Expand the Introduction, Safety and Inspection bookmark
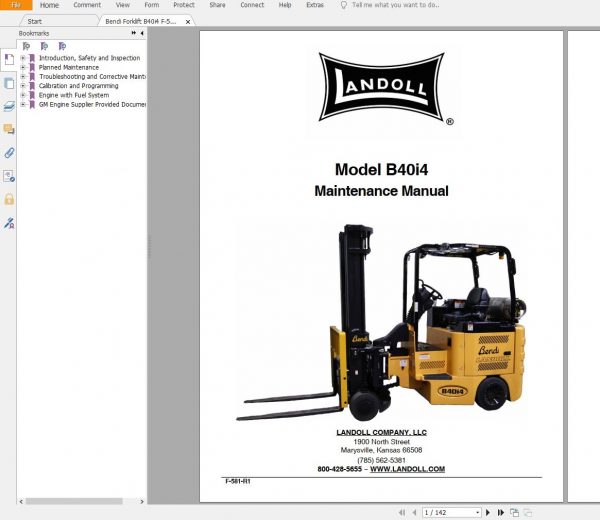The width and height of the screenshot is (600, 520). [23, 58]
